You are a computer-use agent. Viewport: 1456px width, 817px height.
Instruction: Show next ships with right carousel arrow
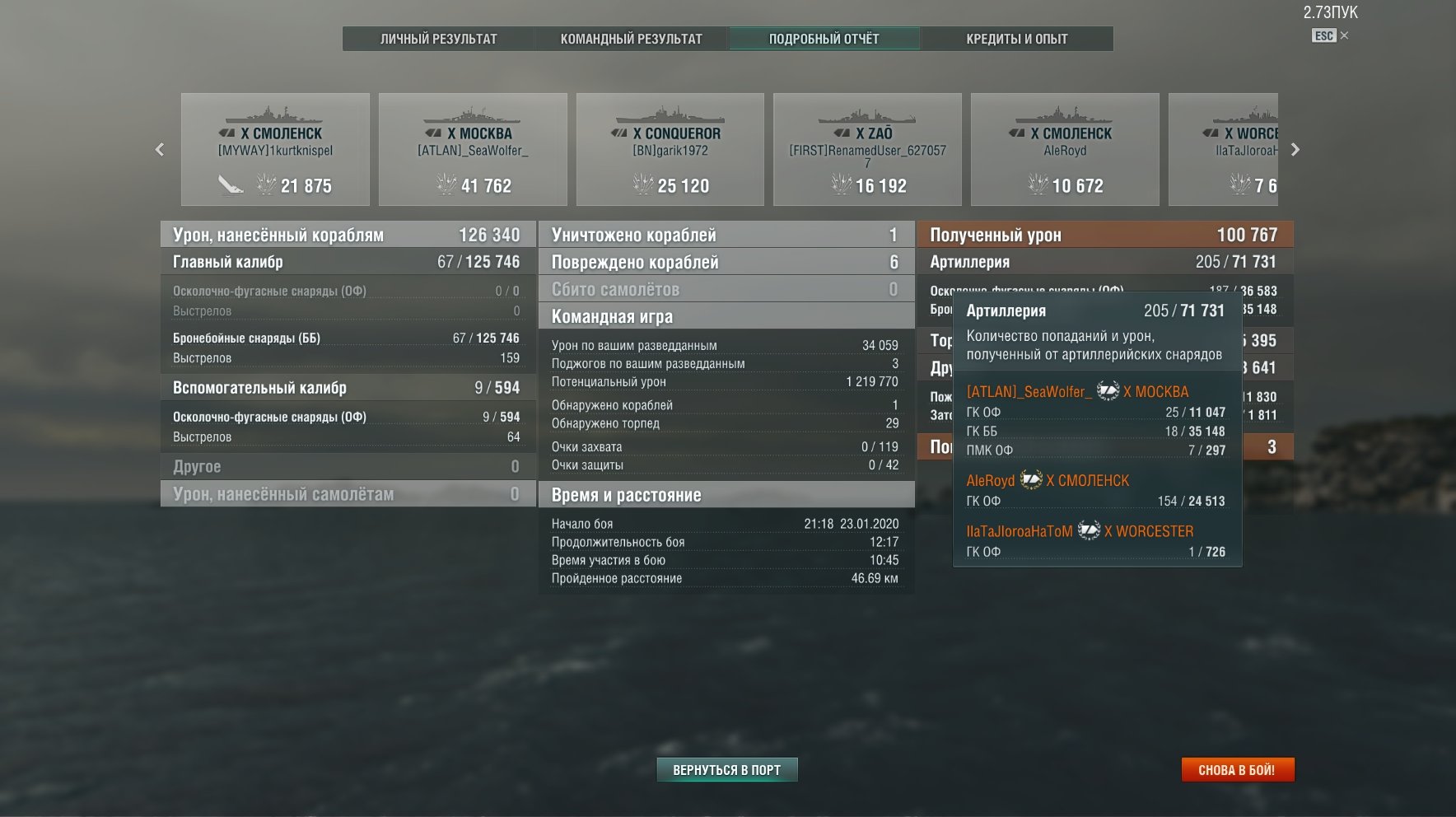pyautogui.click(x=1295, y=149)
